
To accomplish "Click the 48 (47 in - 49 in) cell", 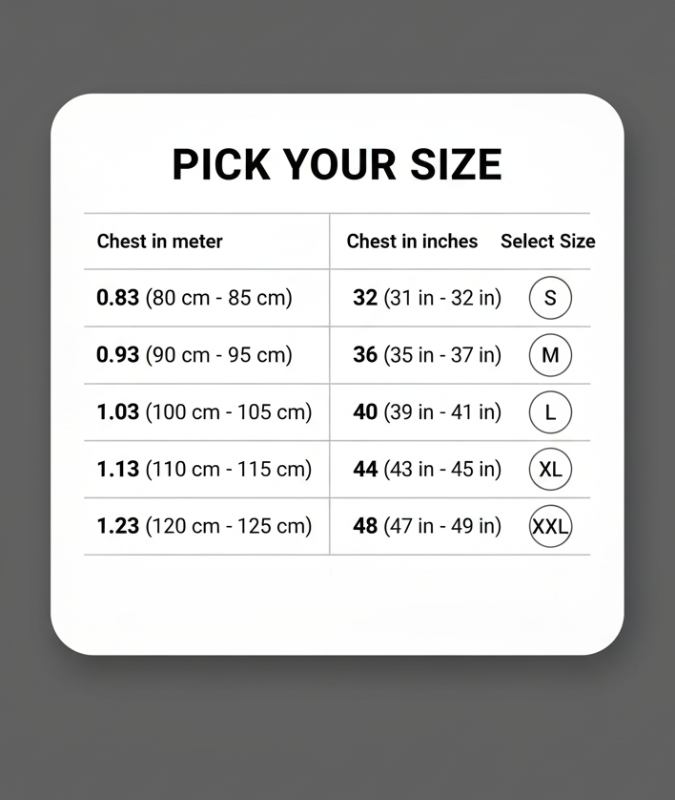I will point(427,526).
